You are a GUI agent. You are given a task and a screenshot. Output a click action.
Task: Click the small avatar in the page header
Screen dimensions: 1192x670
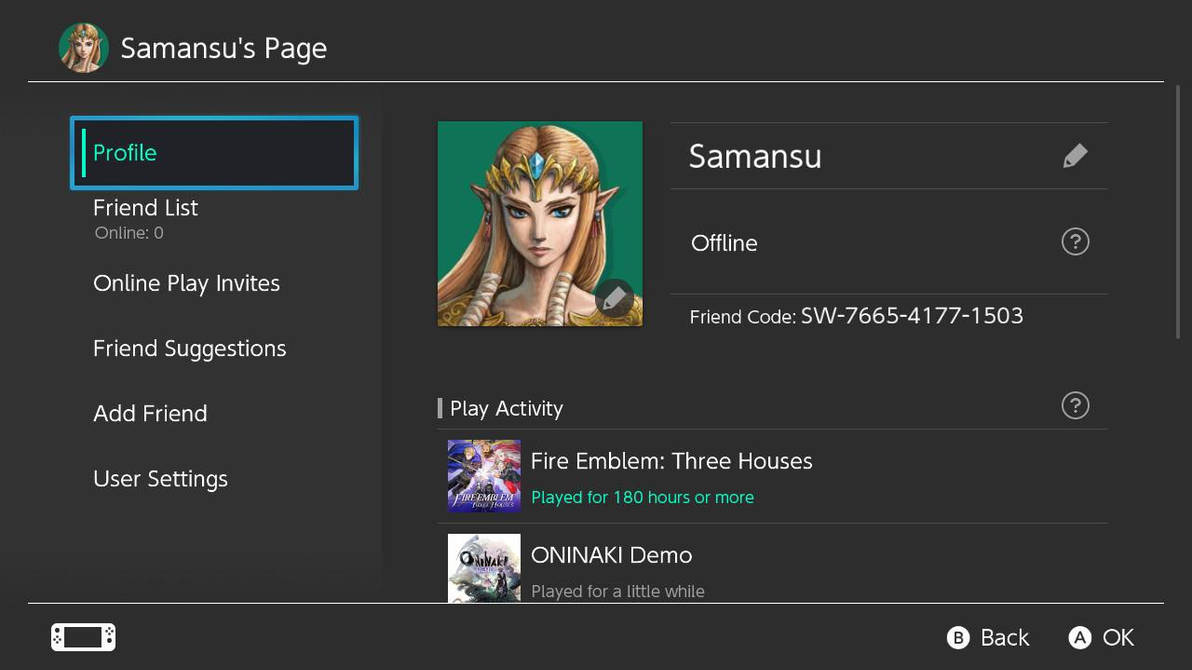pyautogui.click(x=83, y=48)
